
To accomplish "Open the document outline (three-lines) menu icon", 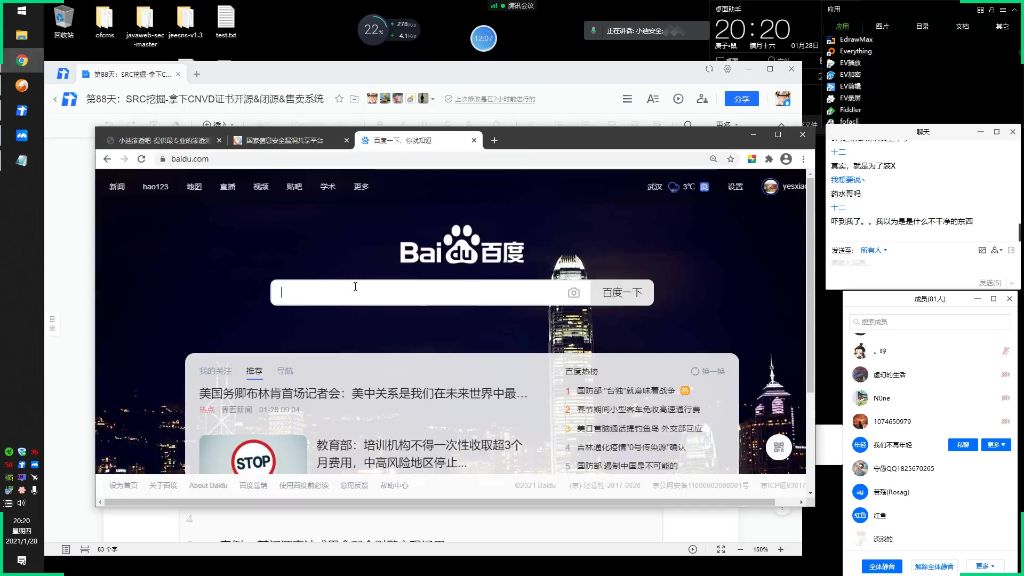I will 627,99.
